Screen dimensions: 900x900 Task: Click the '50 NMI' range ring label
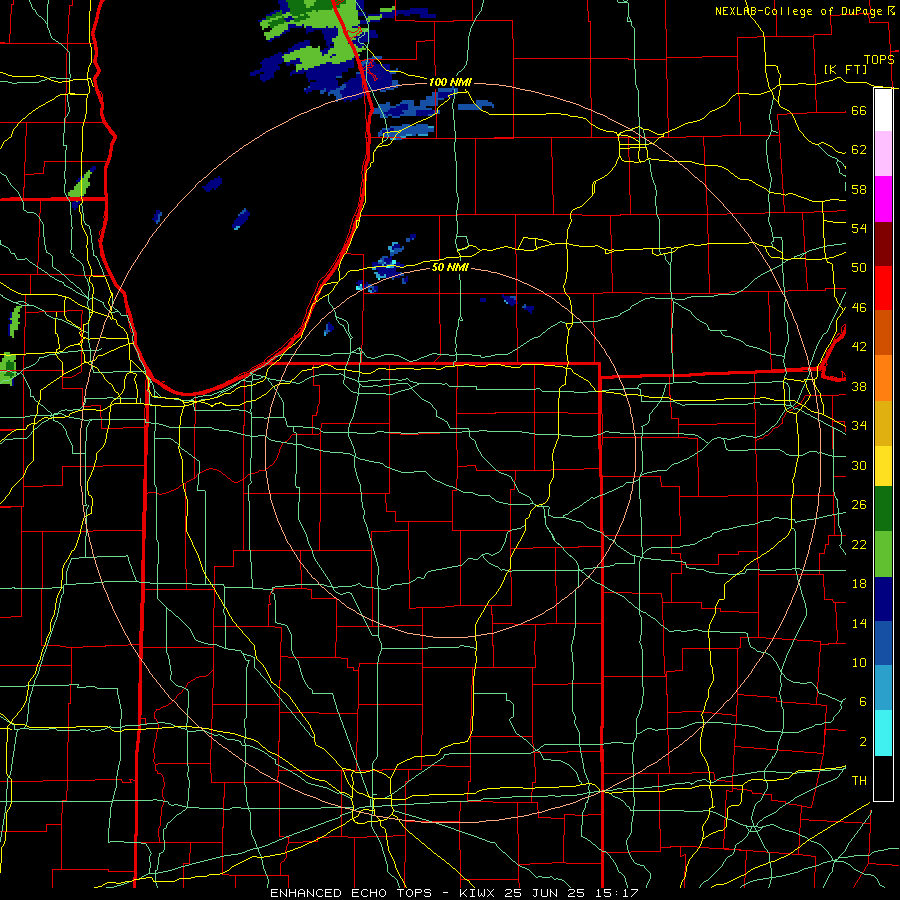tap(450, 267)
